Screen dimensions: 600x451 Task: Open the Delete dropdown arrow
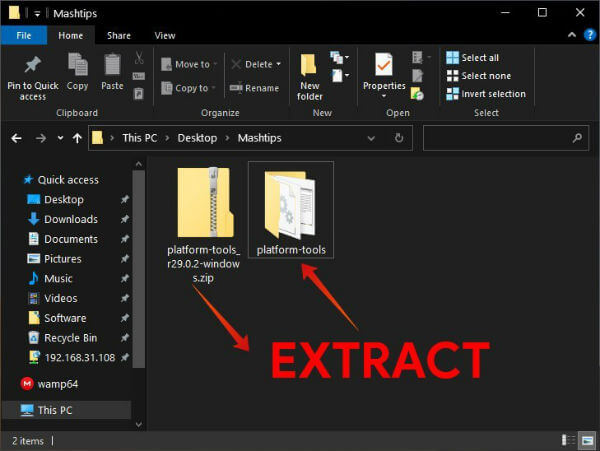click(279, 64)
